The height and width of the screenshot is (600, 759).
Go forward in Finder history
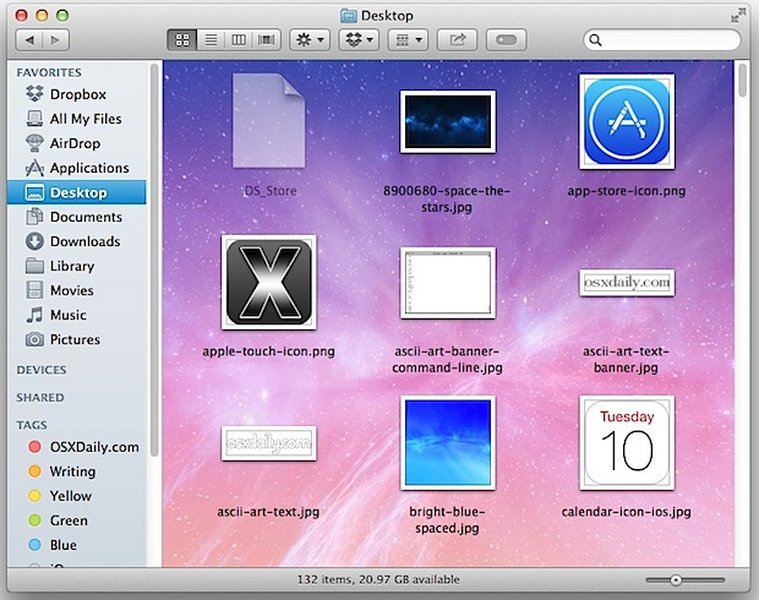(56, 40)
